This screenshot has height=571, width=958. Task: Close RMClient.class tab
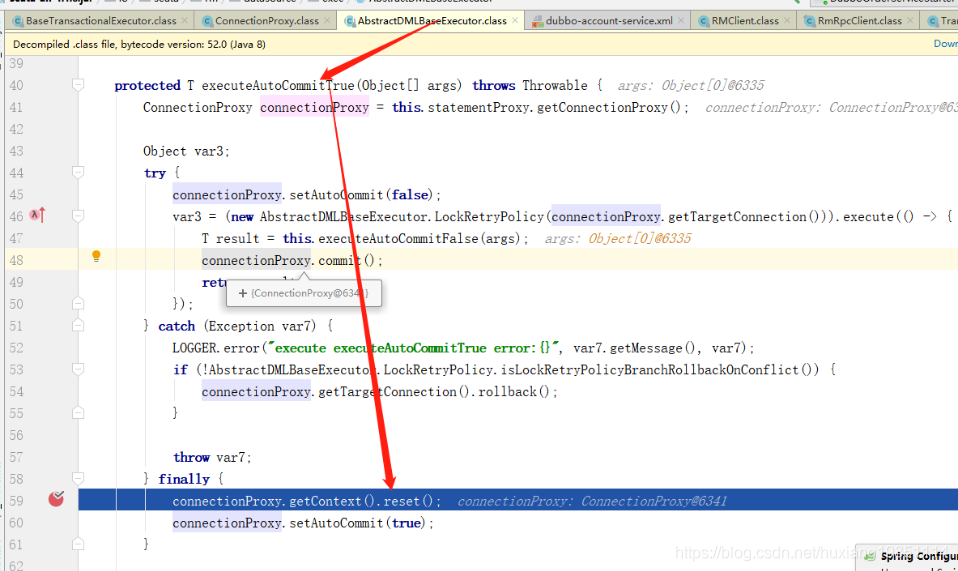pos(787,21)
